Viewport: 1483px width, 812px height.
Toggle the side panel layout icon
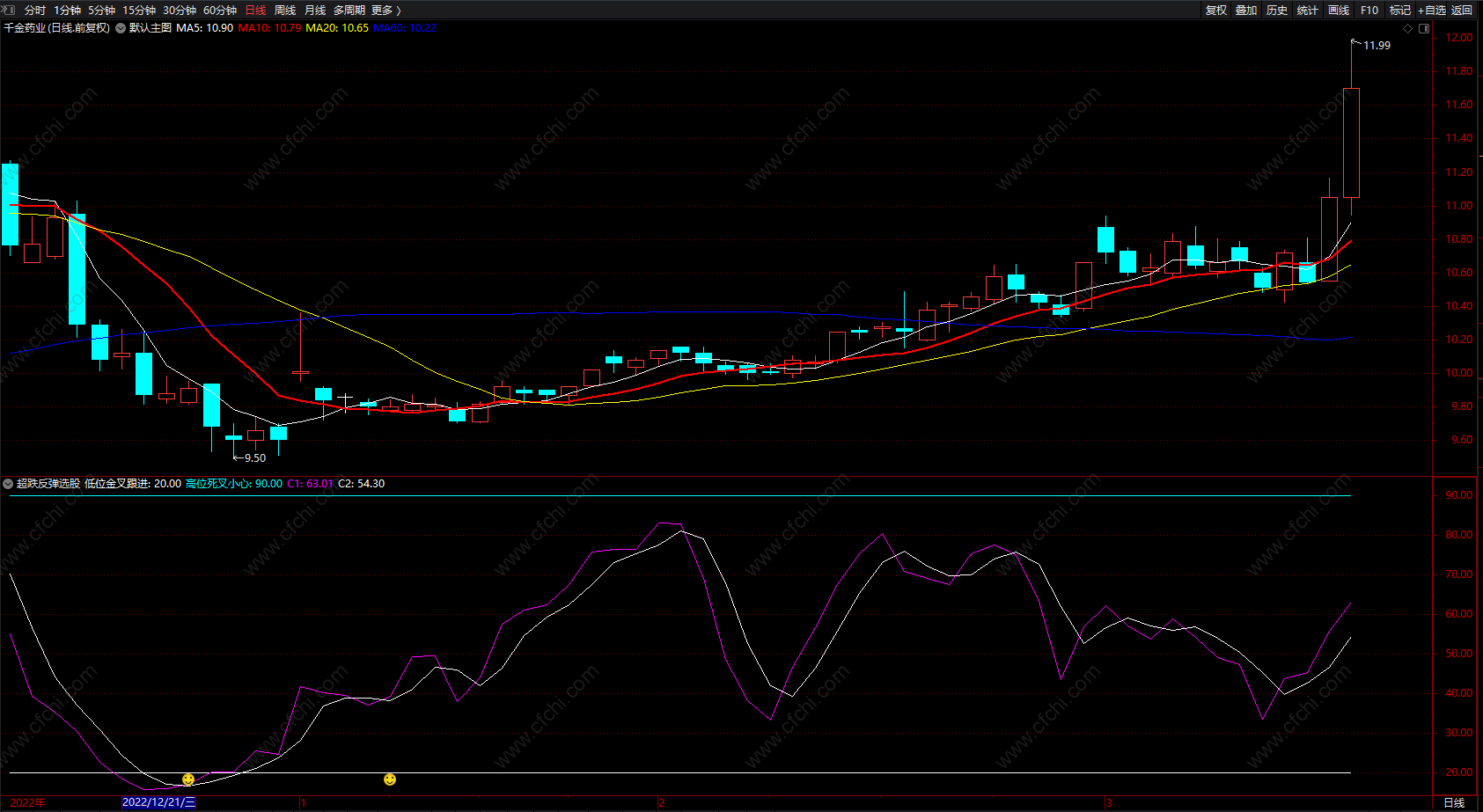pyautogui.click(x=1424, y=28)
